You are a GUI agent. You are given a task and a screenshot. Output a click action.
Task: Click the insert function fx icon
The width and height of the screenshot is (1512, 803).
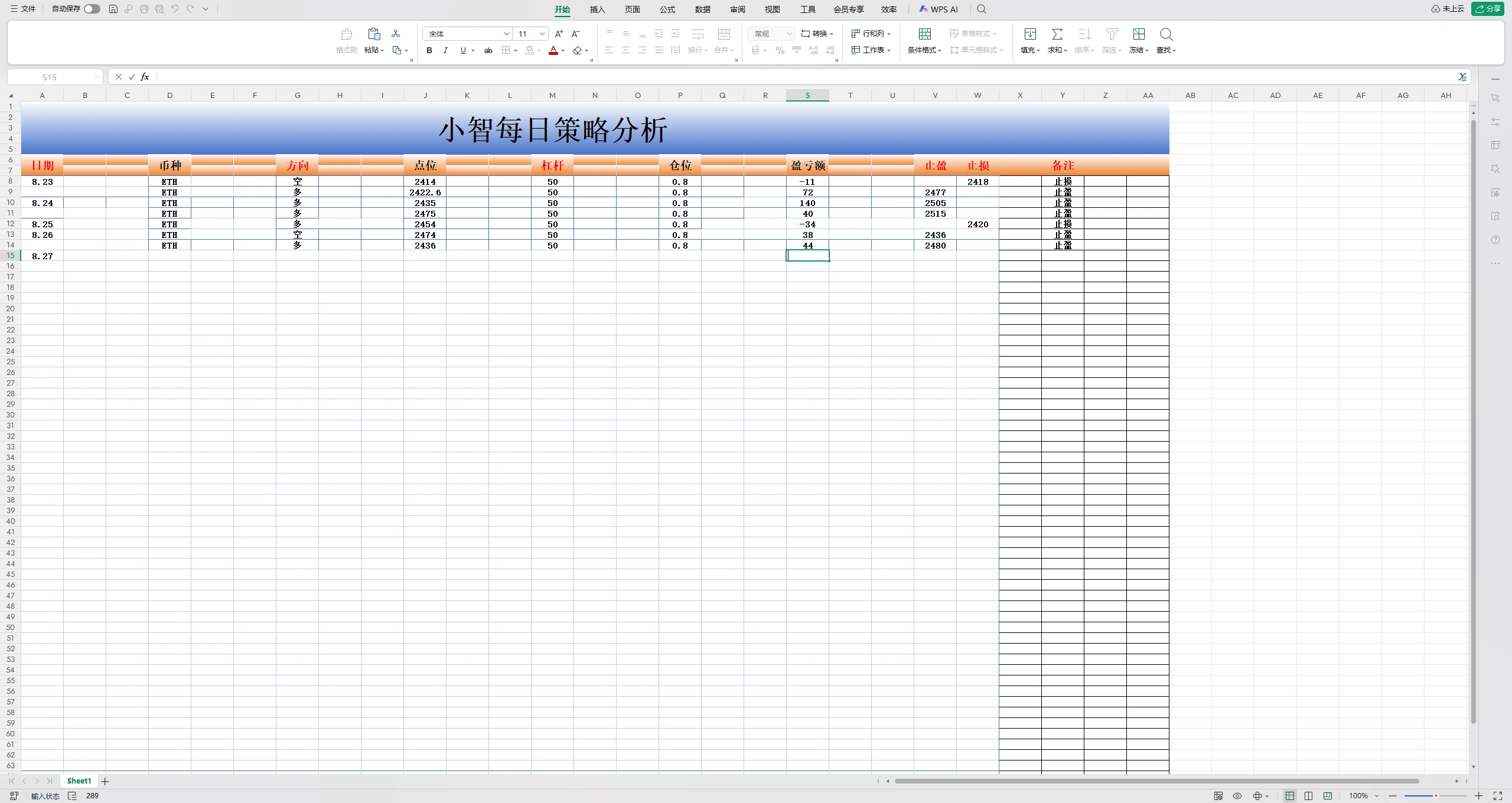145,77
